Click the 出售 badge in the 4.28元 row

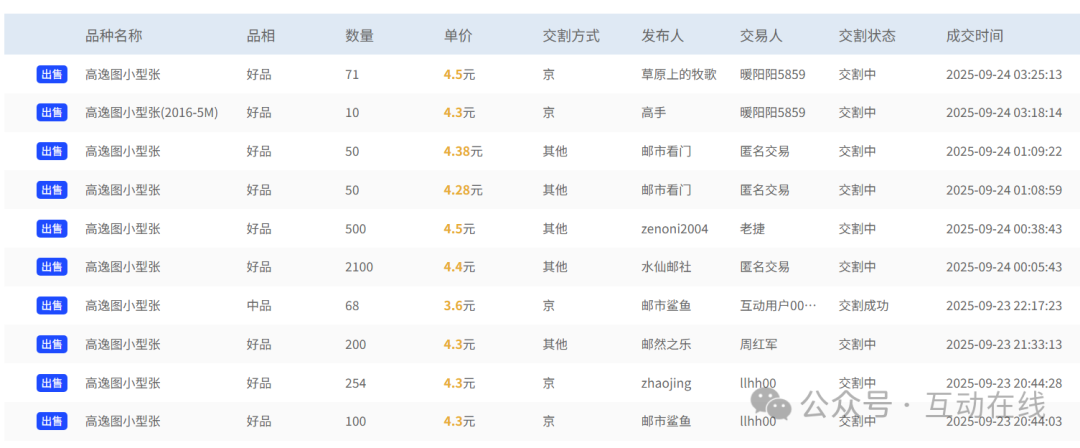[52, 190]
